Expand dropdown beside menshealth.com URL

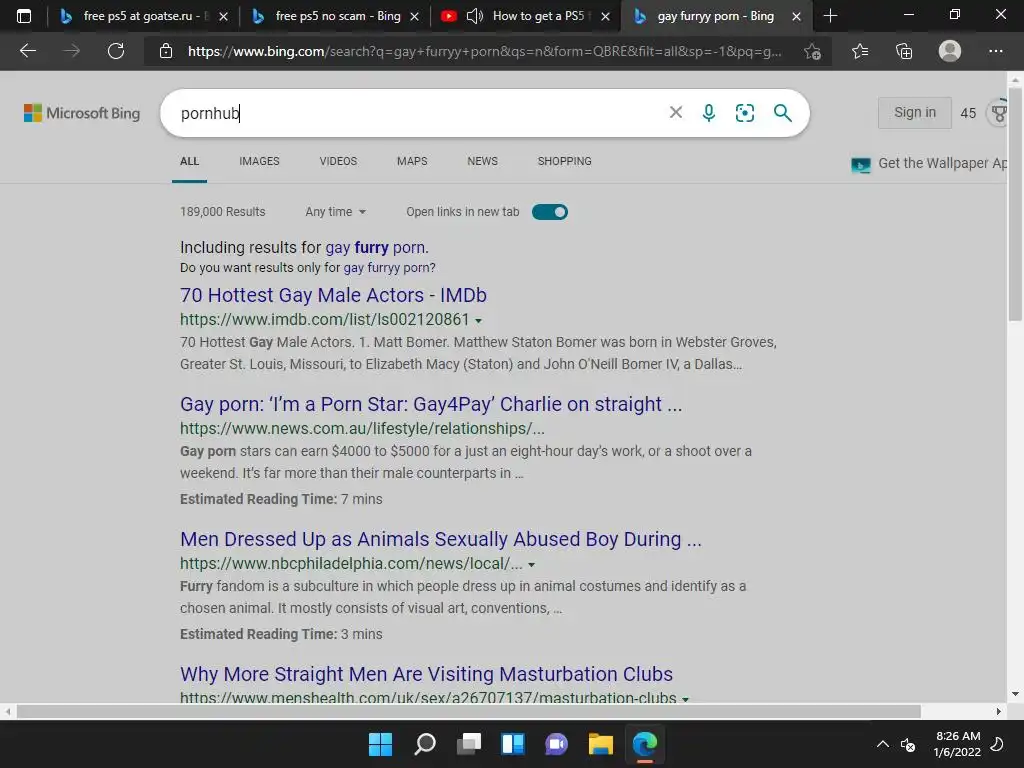(685, 699)
